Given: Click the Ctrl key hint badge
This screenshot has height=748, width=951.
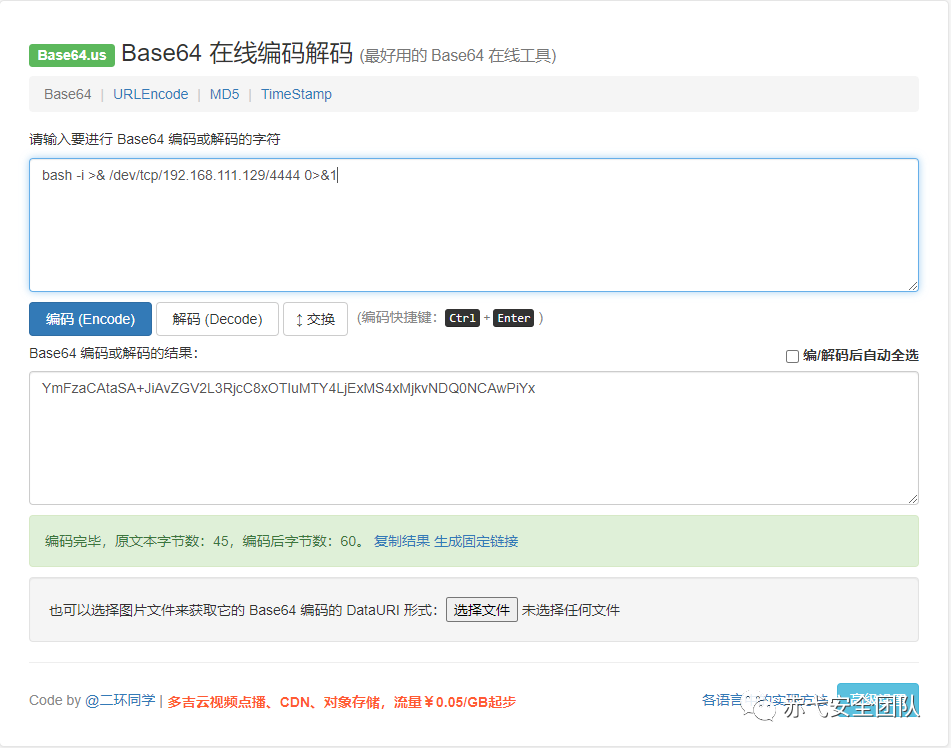Looking at the screenshot, I should click(462, 318).
